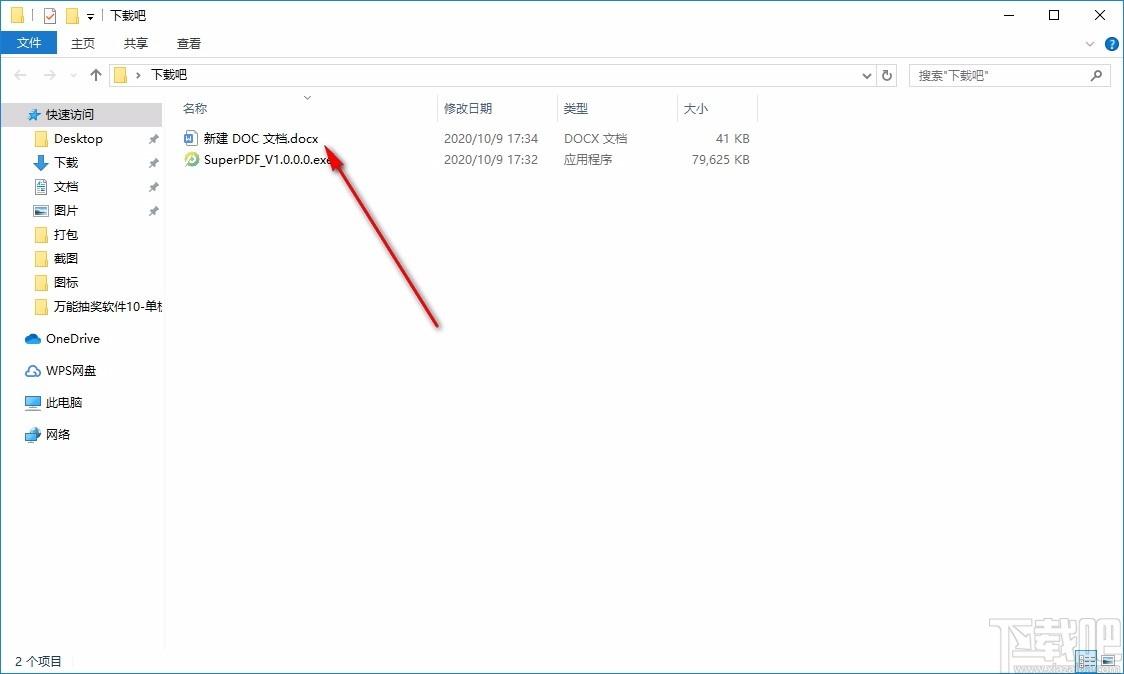The image size is (1124, 674).
Task: Open Help with the question mark icon
Action: point(1111,44)
